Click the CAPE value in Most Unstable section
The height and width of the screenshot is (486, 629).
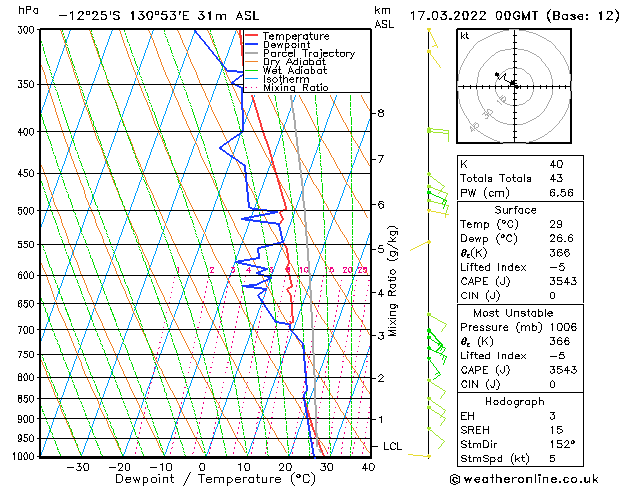[563, 370]
